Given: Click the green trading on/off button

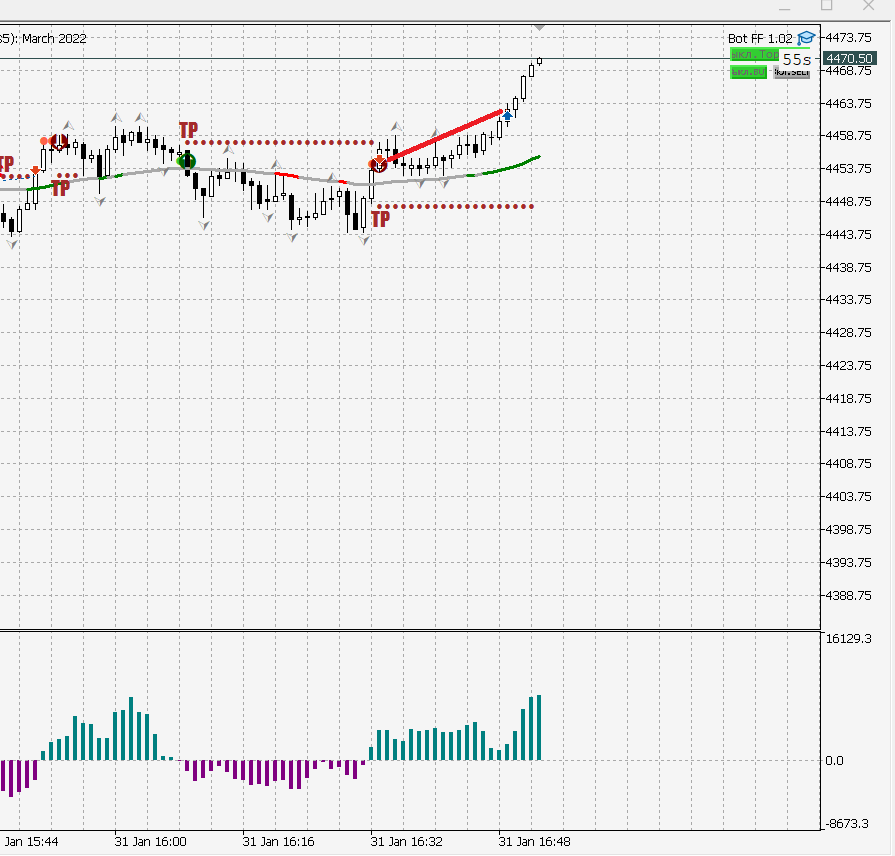Looking at the screenshot, I should click(755, 54).
